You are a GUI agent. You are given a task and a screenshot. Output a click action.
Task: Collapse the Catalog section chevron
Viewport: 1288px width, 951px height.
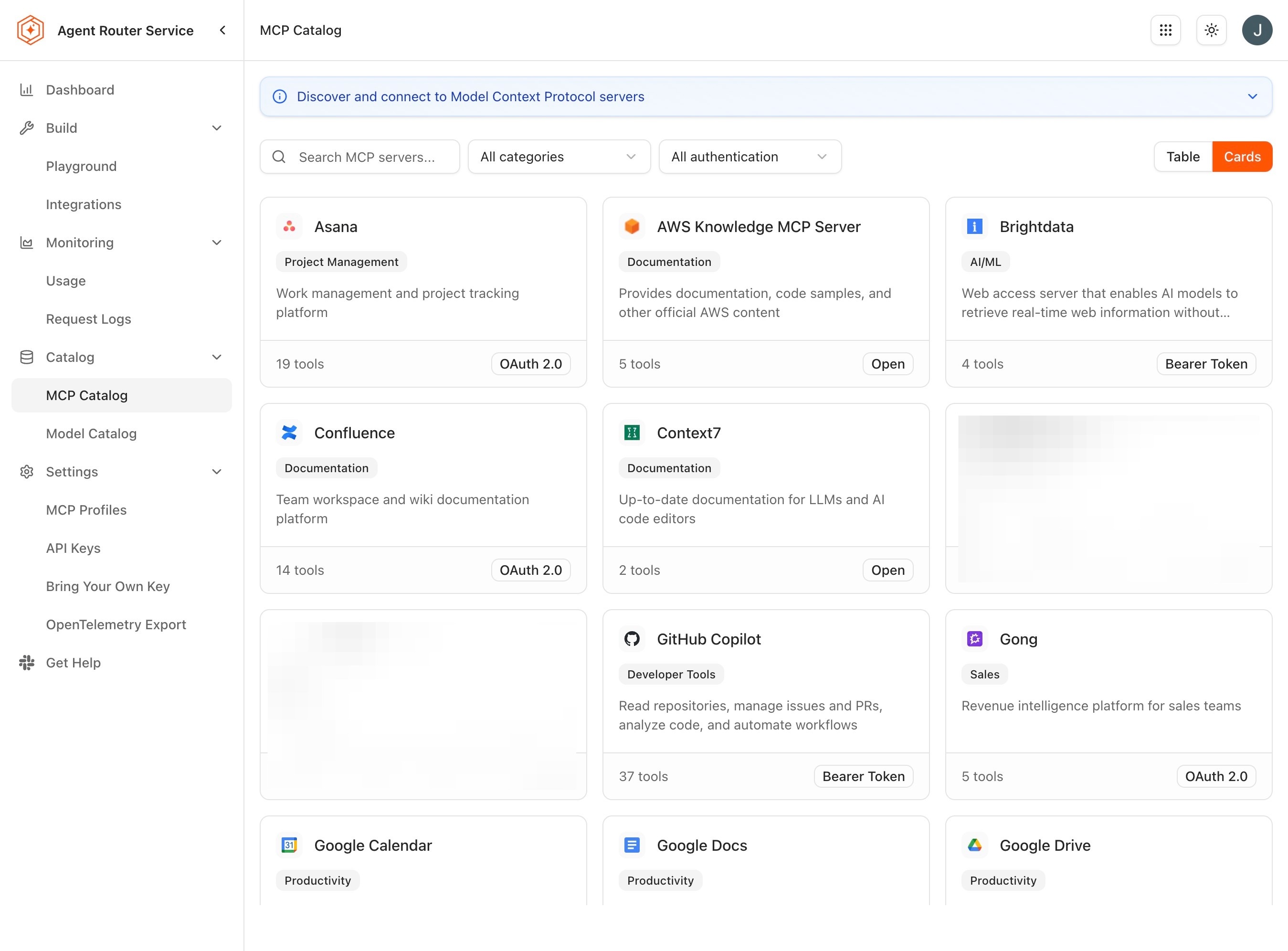(217, 357)
